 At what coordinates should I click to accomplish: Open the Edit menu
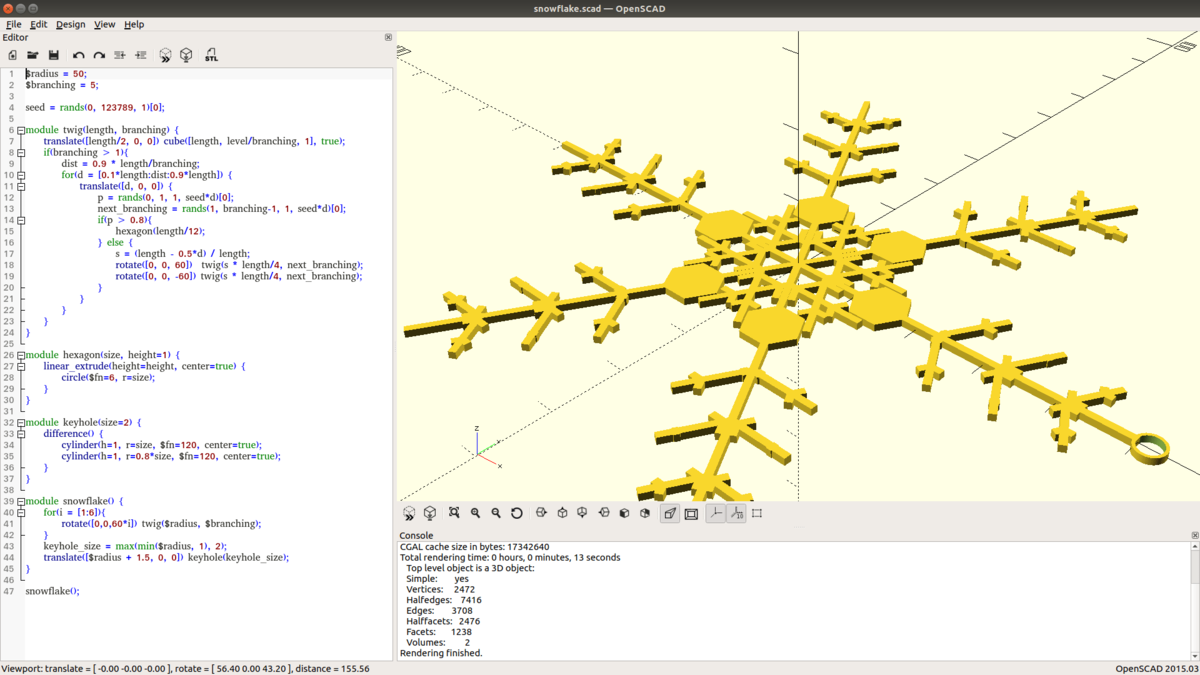point(38,24)
